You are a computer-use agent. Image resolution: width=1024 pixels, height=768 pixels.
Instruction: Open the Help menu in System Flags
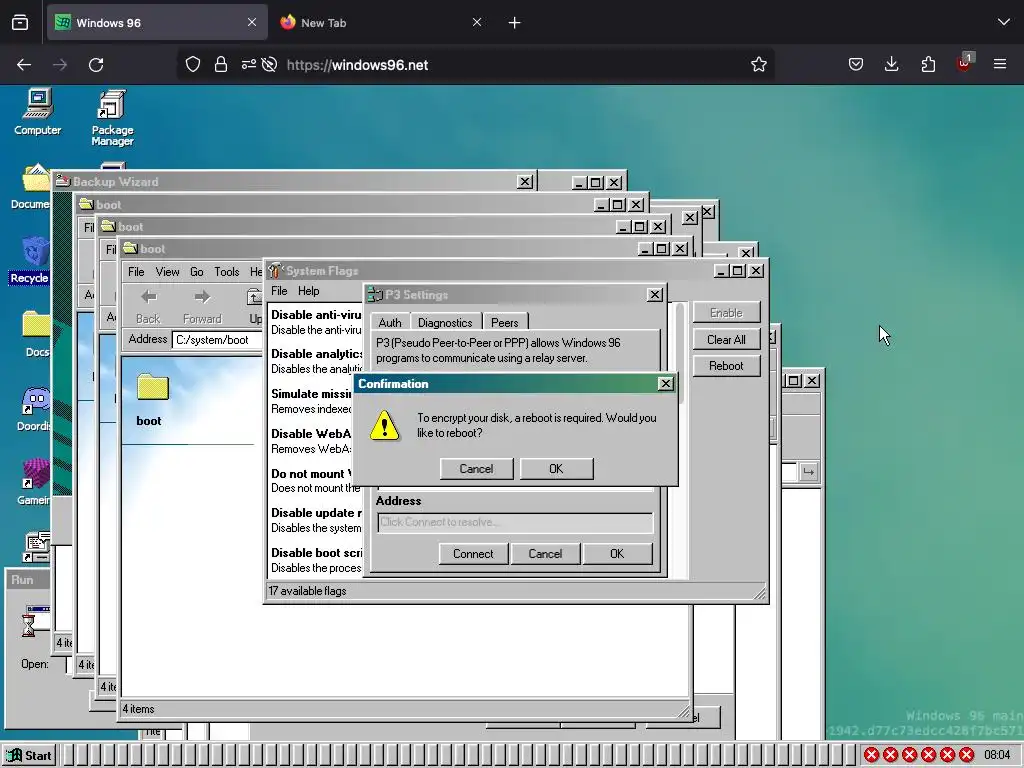tap(308, 291)
